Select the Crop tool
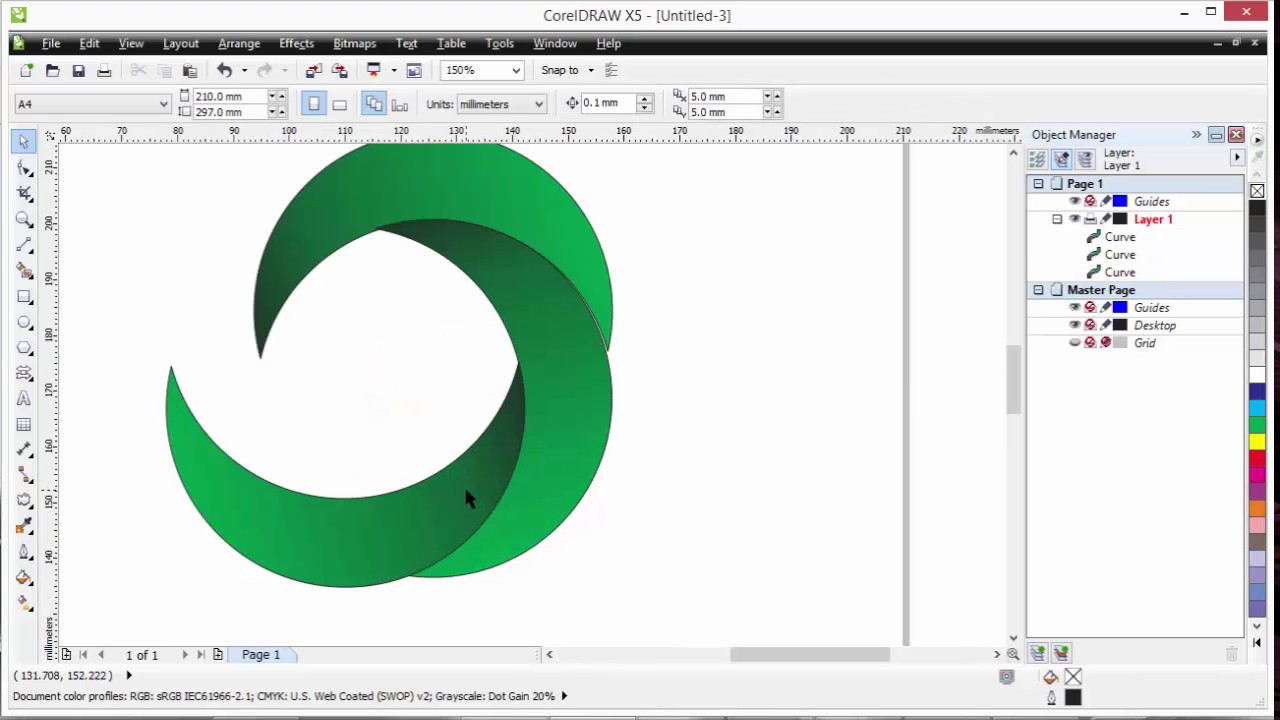The image size is (1280, 720). point(24,193)
